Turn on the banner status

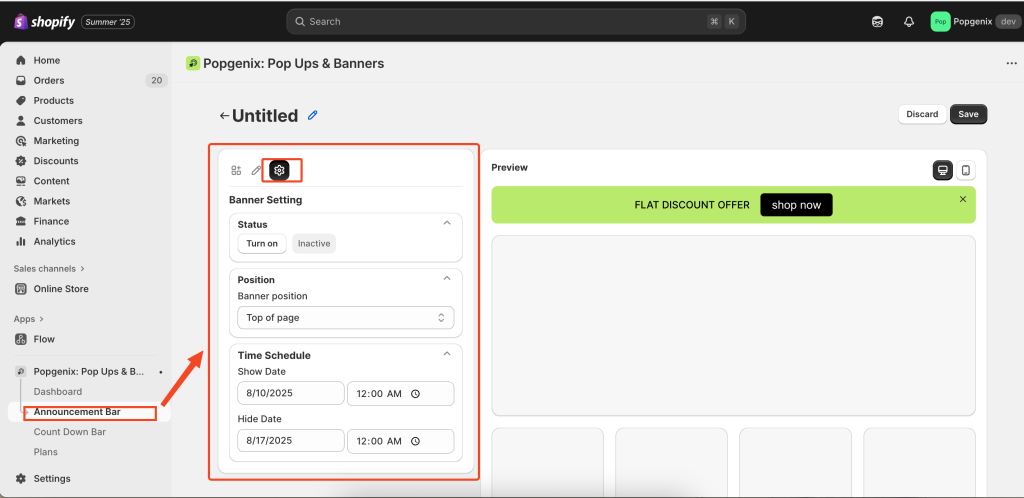(x=262, y=243)
